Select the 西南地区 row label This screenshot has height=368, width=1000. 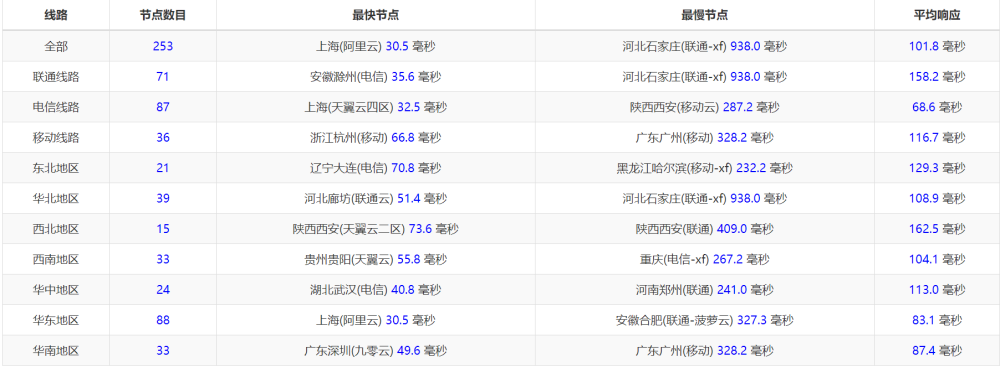(56, 260)
